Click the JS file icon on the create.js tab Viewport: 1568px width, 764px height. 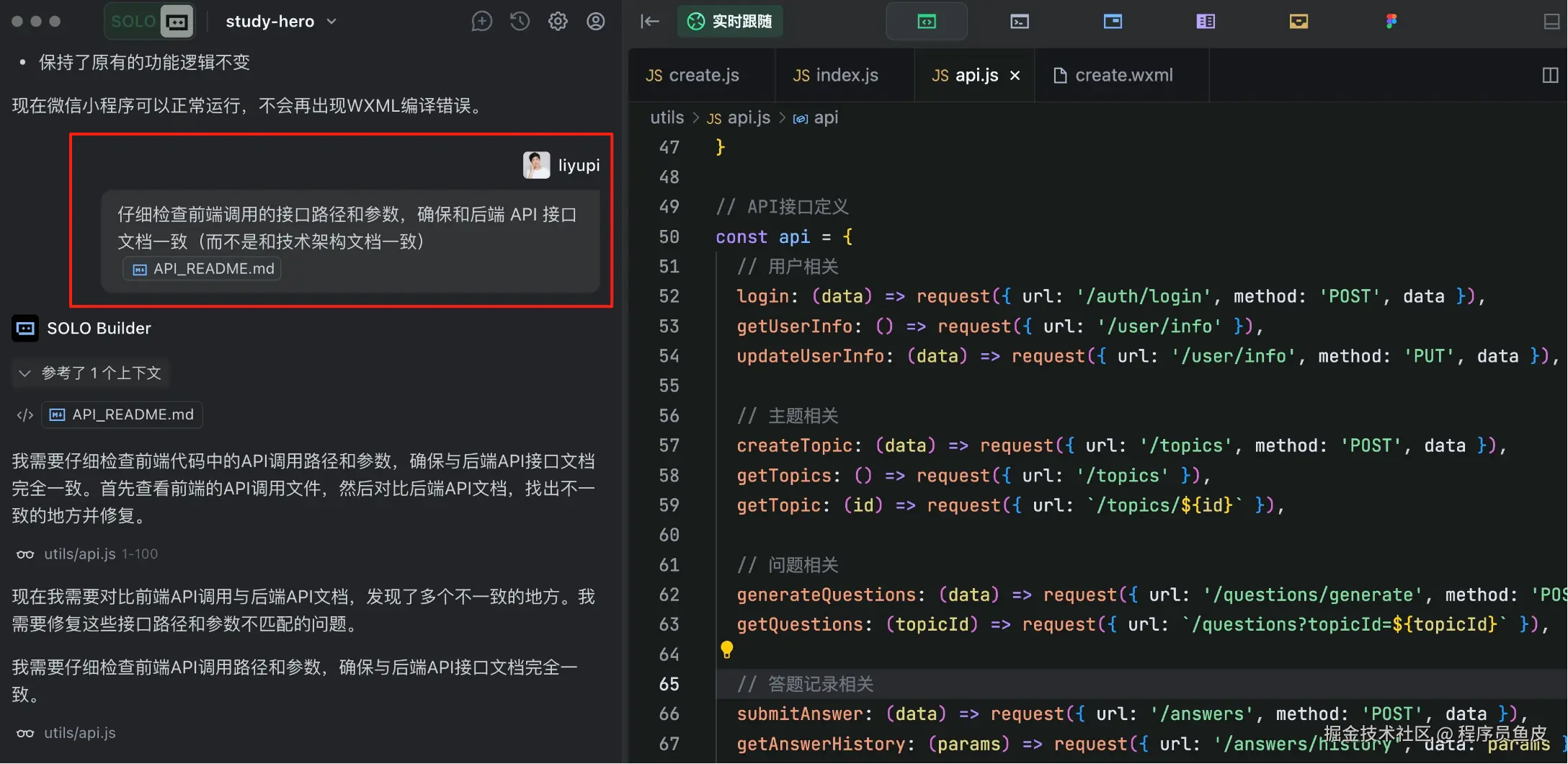pyautogui.click(x=654, y=76)
